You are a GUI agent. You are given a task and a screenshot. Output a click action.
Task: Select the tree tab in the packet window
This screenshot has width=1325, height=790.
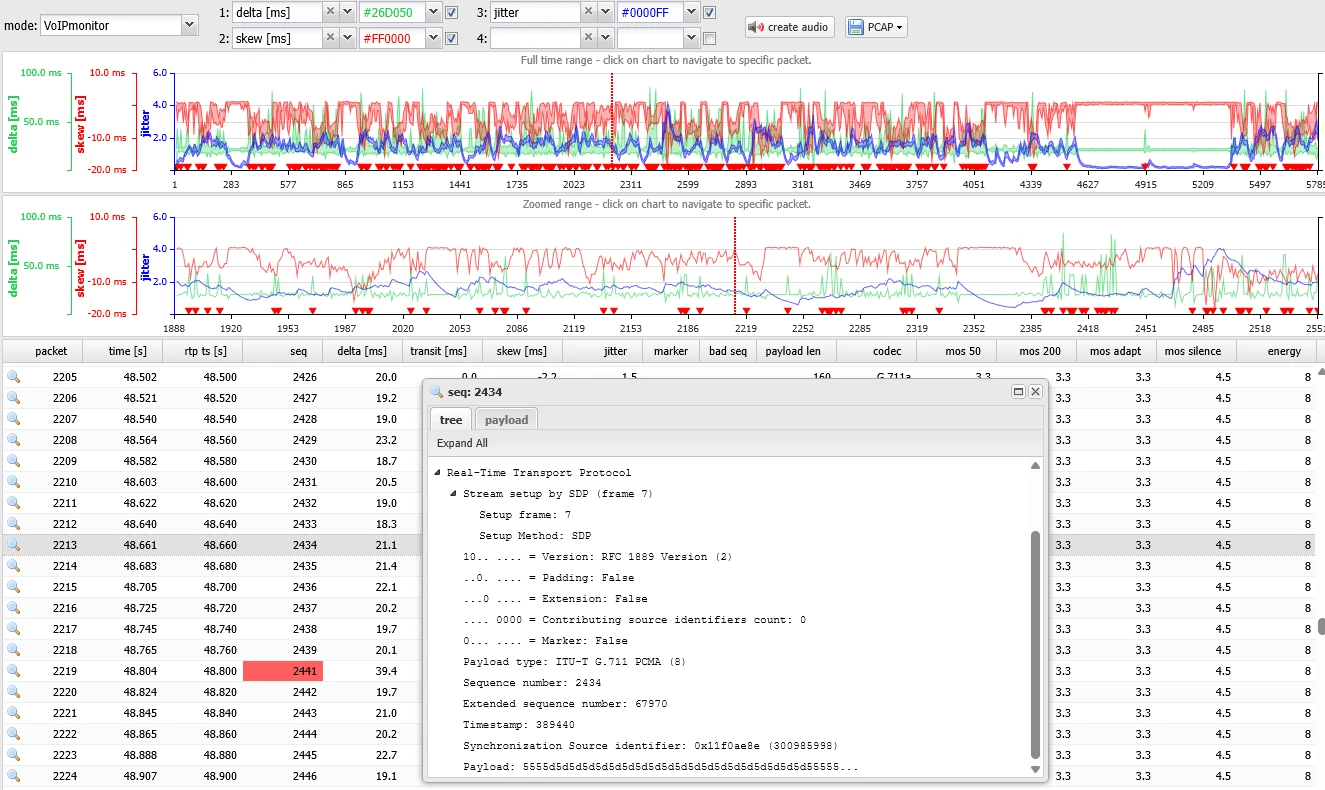(x=450, y=420)
